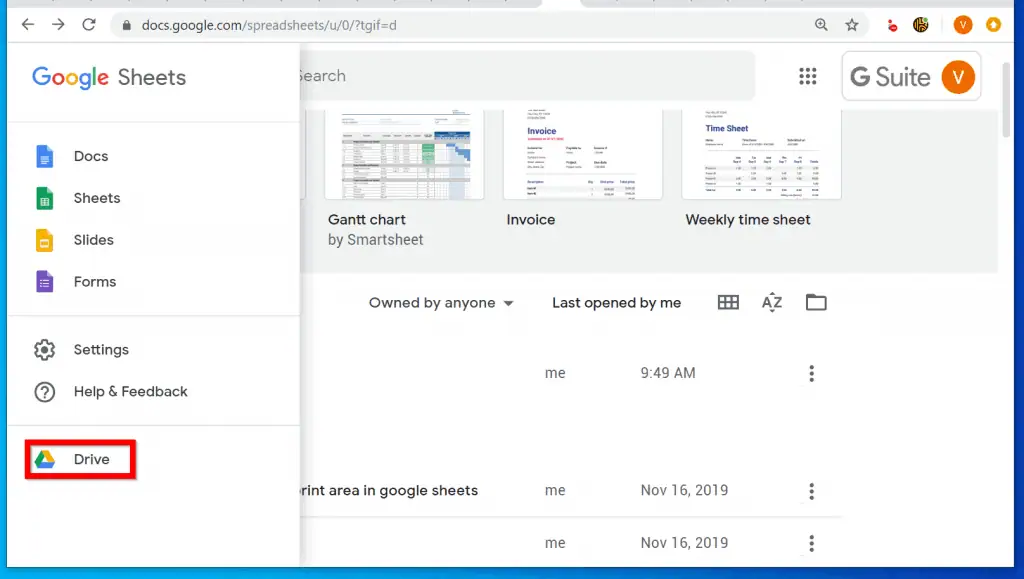Click the Settings gear icon
Image resolution: width=1024 pixels, height=579 pixels.
[x=44, y=350]
